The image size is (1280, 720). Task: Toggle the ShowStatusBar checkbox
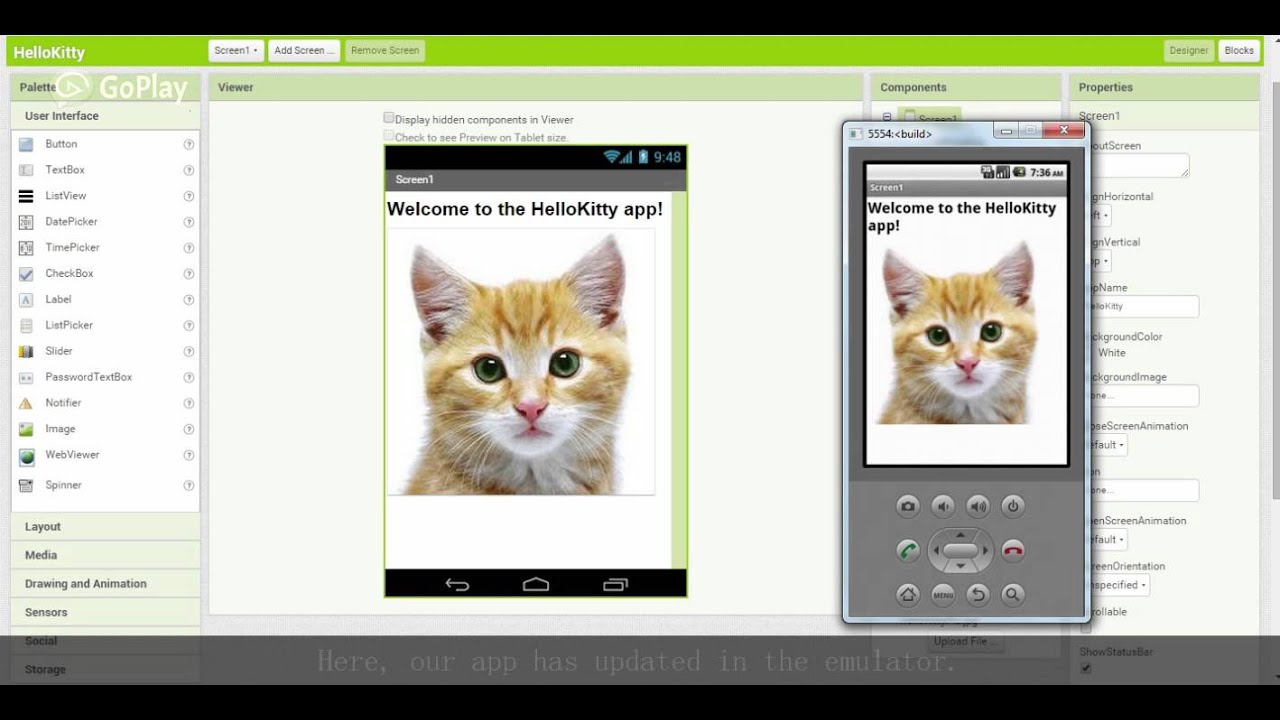(1086, 667)
